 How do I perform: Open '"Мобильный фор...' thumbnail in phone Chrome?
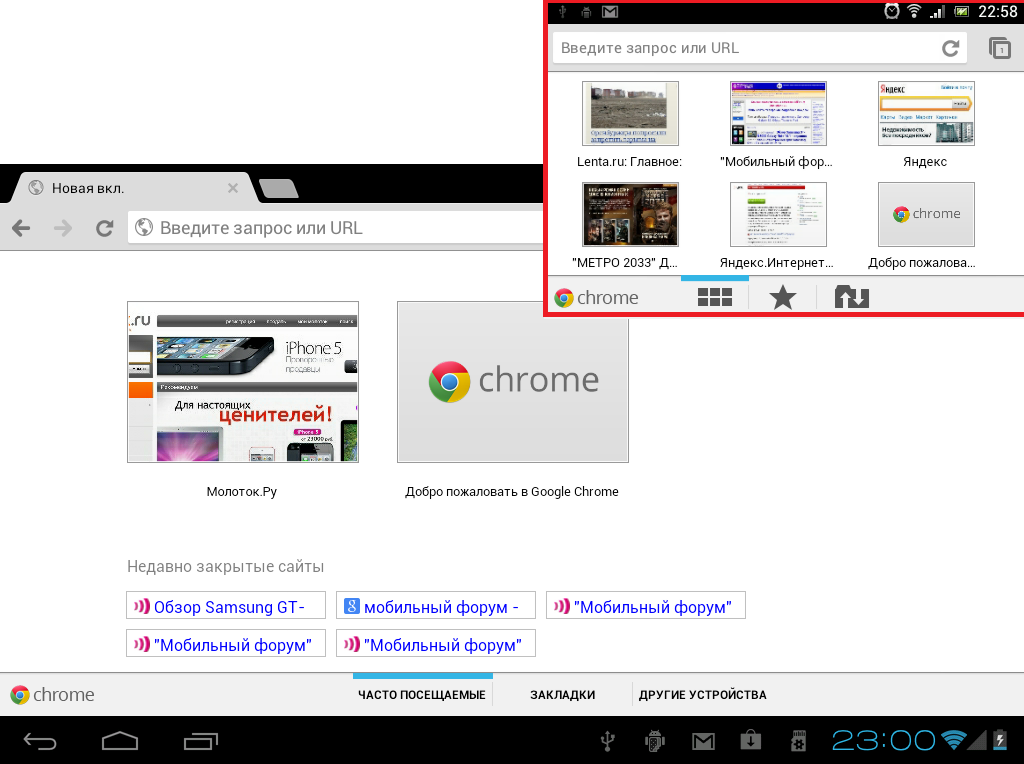(778, 113)
